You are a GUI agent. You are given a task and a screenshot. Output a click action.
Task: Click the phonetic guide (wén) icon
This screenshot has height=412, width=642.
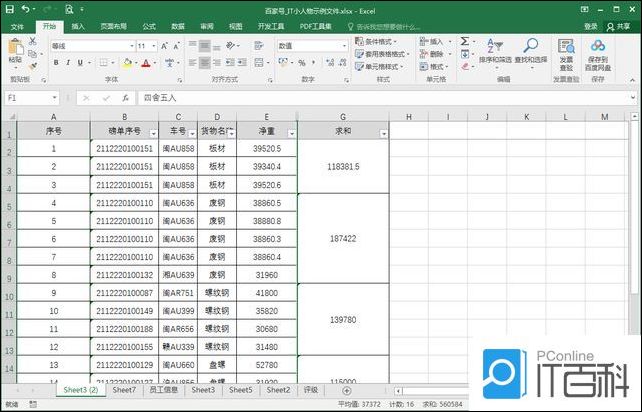170,63
